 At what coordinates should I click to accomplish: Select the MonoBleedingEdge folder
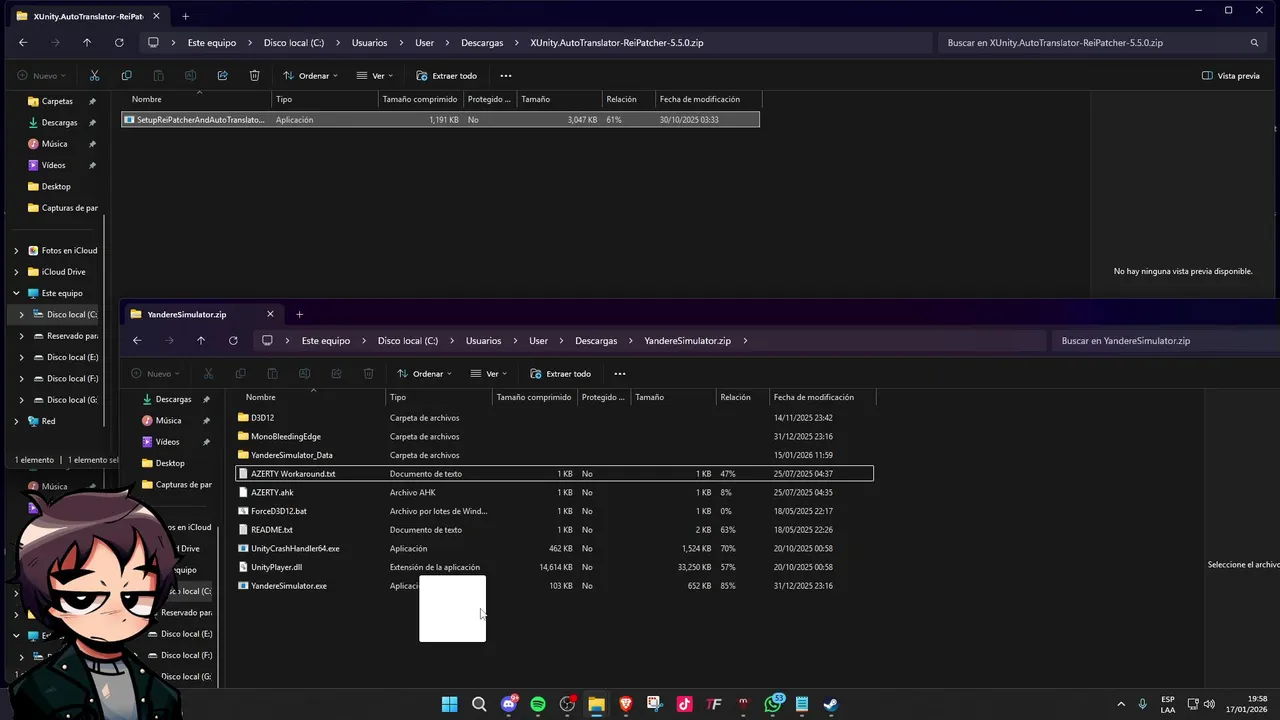pyautogui.click(x=555, y=436)
